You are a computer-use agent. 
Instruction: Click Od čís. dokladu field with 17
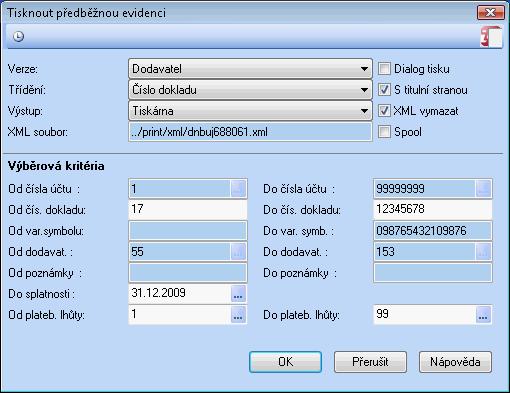tap(188, 210)
